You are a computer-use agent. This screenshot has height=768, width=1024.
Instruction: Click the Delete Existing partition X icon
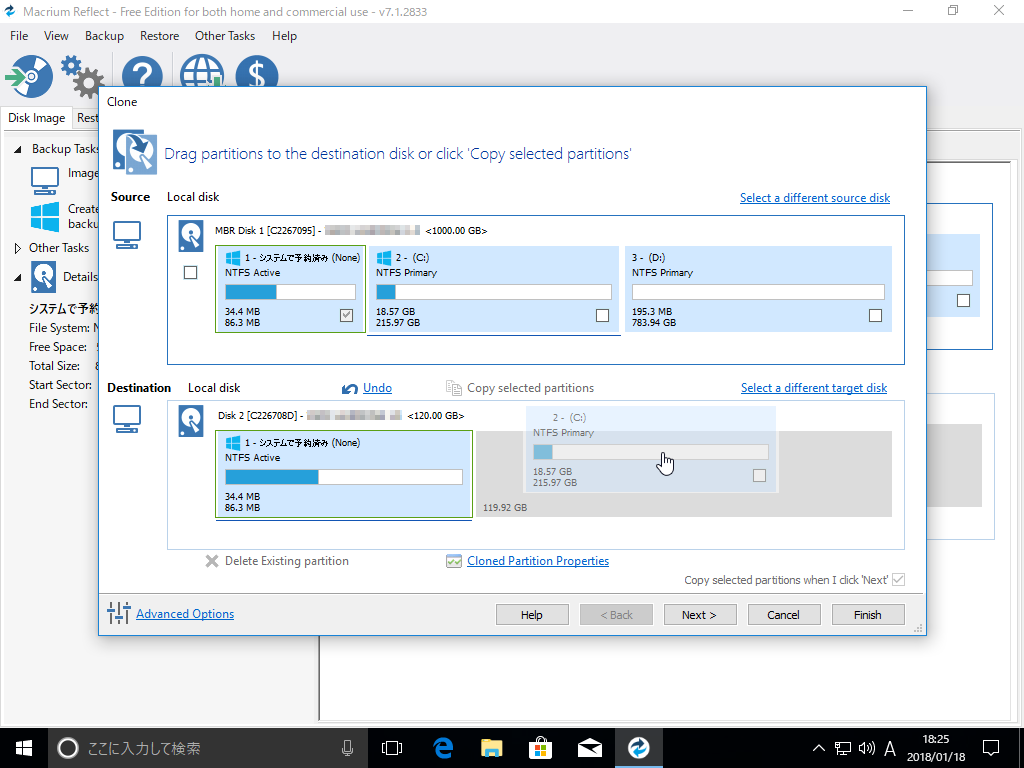pyautogui.click(x=212, y=561)
